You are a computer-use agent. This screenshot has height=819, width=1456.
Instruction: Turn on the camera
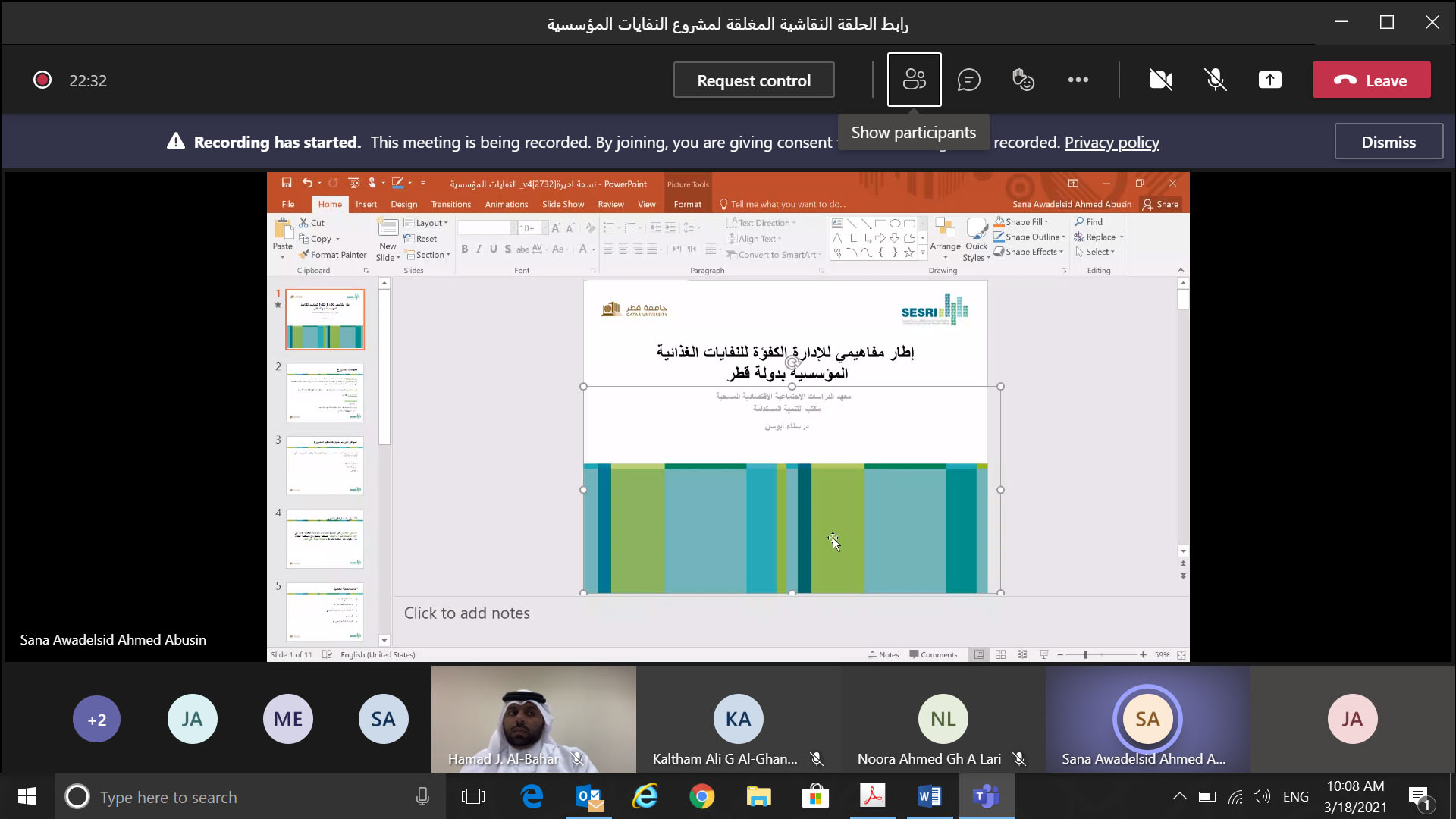(x=1160, y=80)
